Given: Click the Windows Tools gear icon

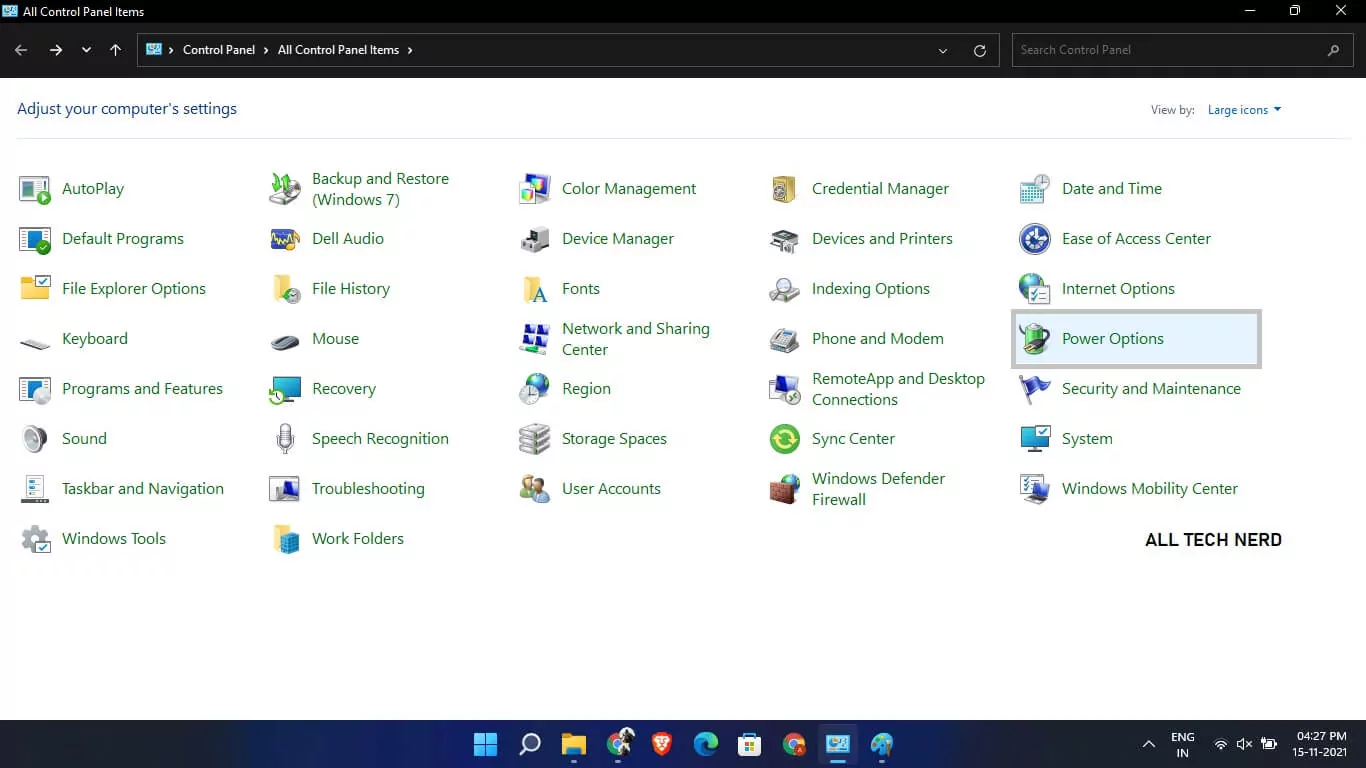Looking at the screenshot, I should coord(35,539).
